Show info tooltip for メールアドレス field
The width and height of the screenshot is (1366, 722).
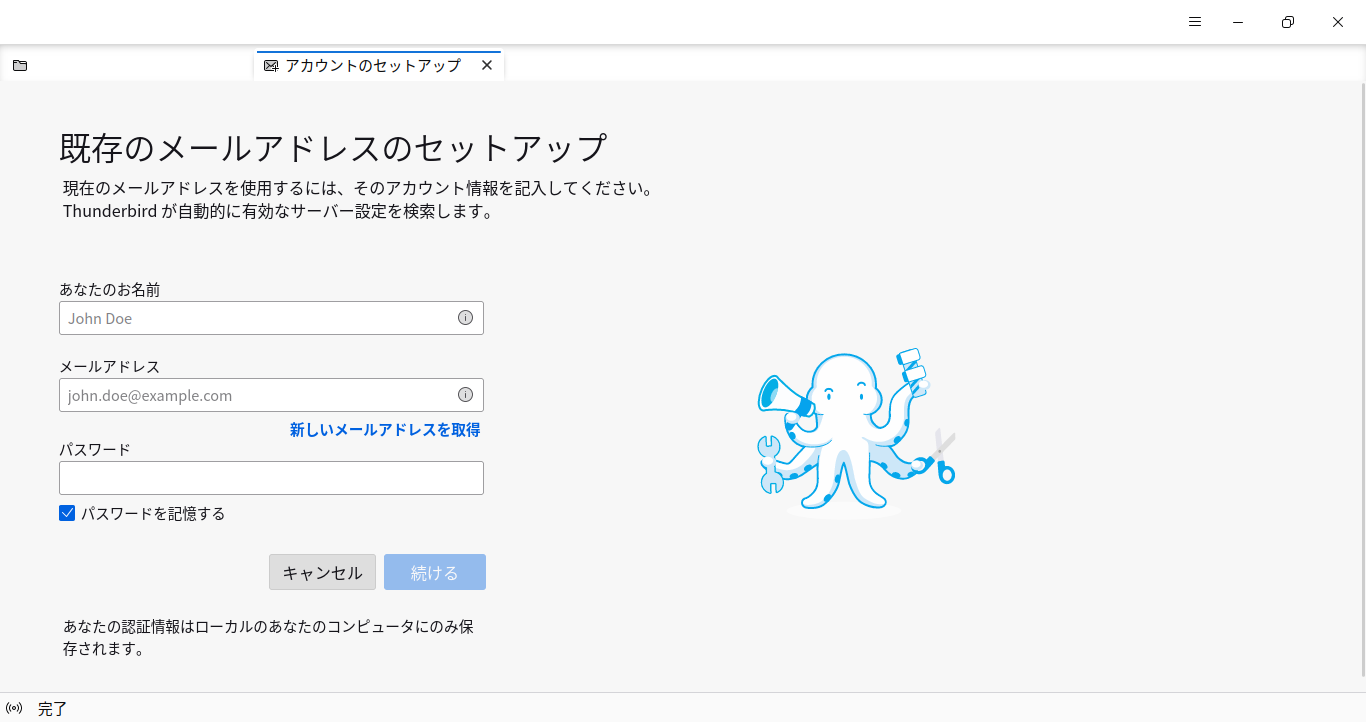click(x=465, y=395)
